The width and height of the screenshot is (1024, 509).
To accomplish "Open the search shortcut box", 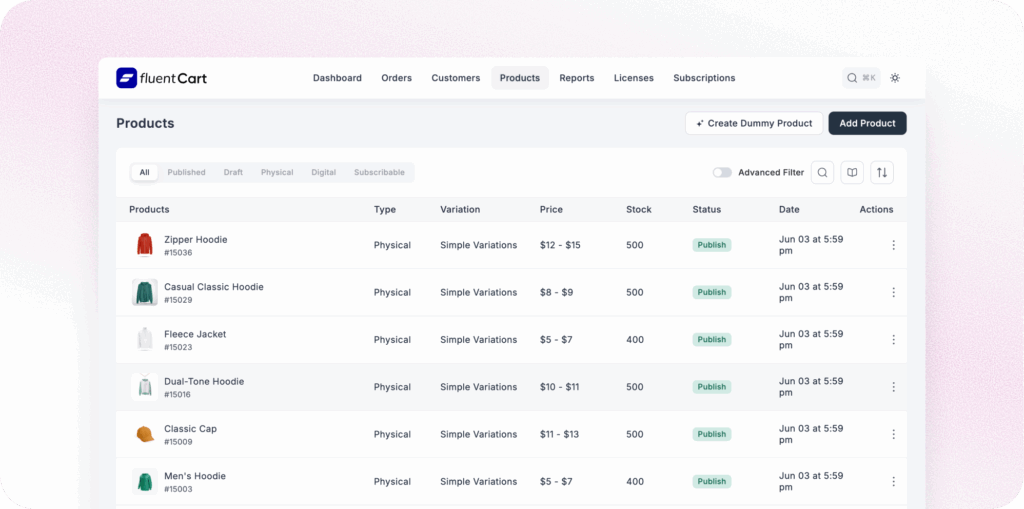I will (861, 78).
